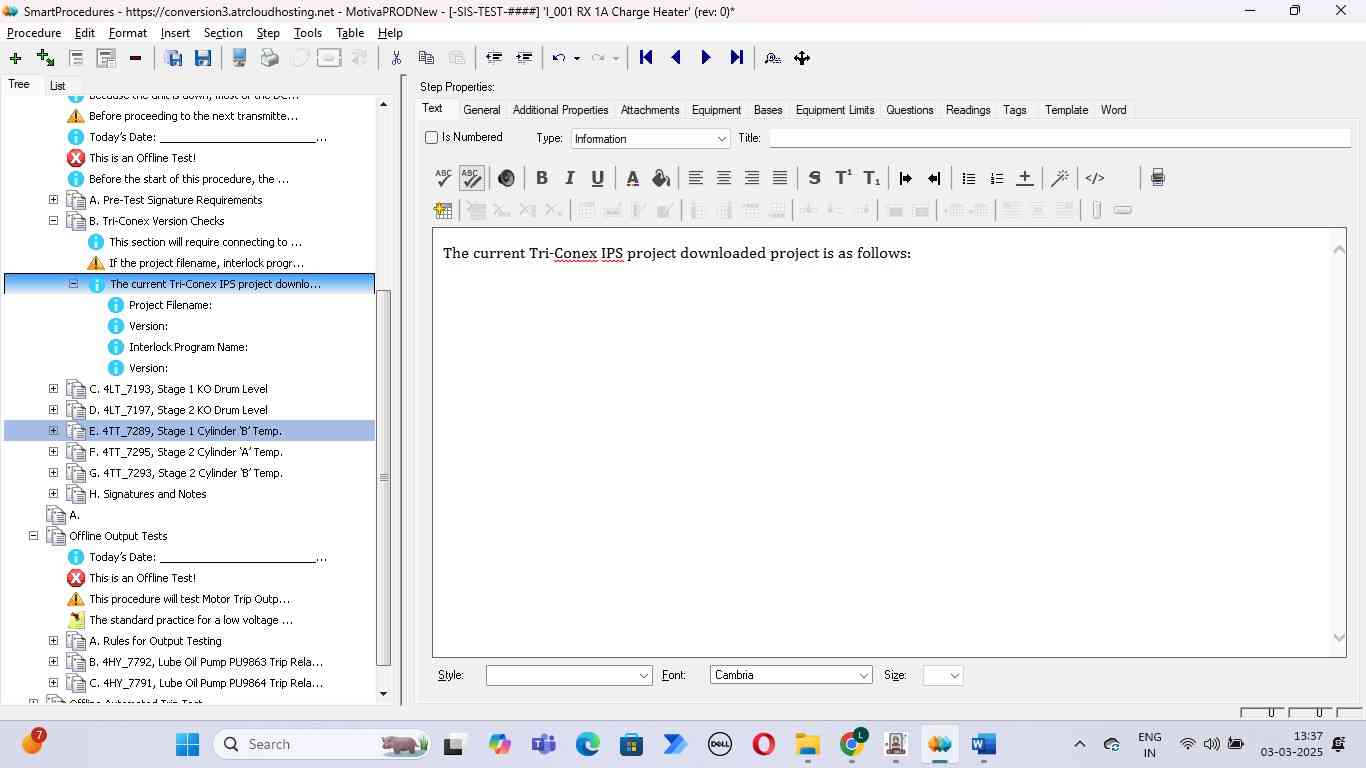Switch to the List view tab

point(58,86)
